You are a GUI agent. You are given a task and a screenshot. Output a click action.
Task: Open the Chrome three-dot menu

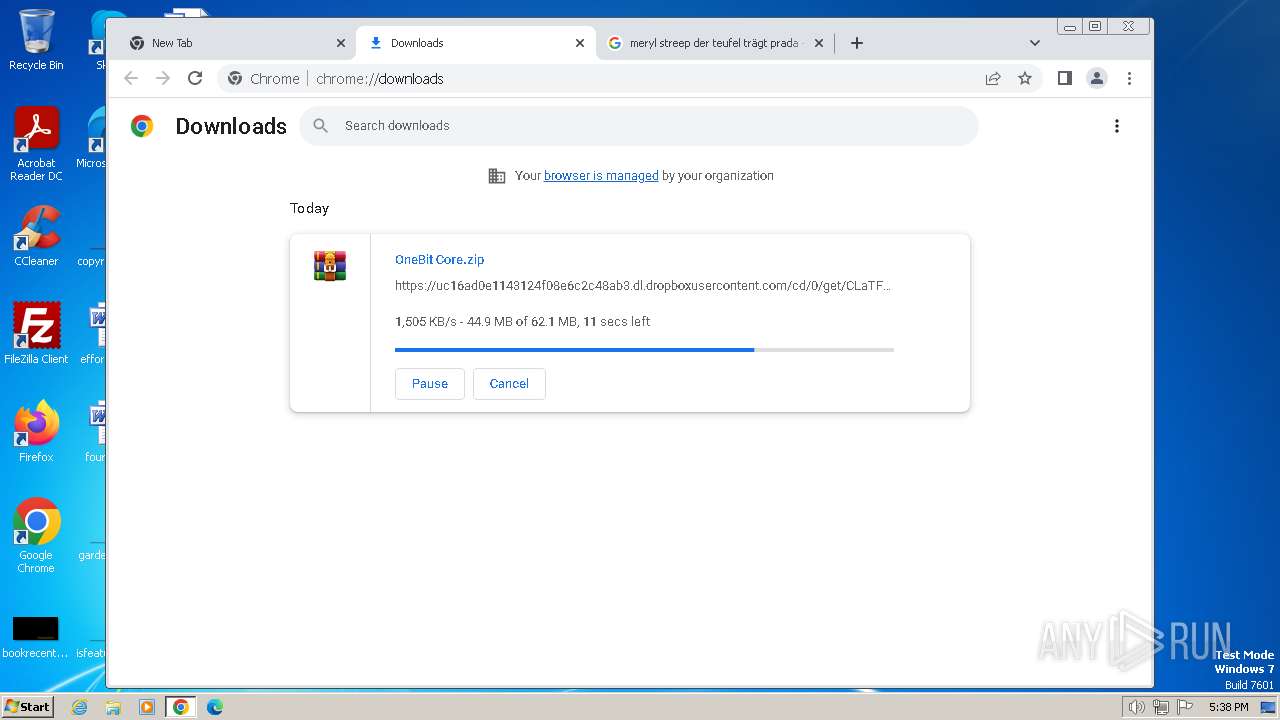(1129, 78)
